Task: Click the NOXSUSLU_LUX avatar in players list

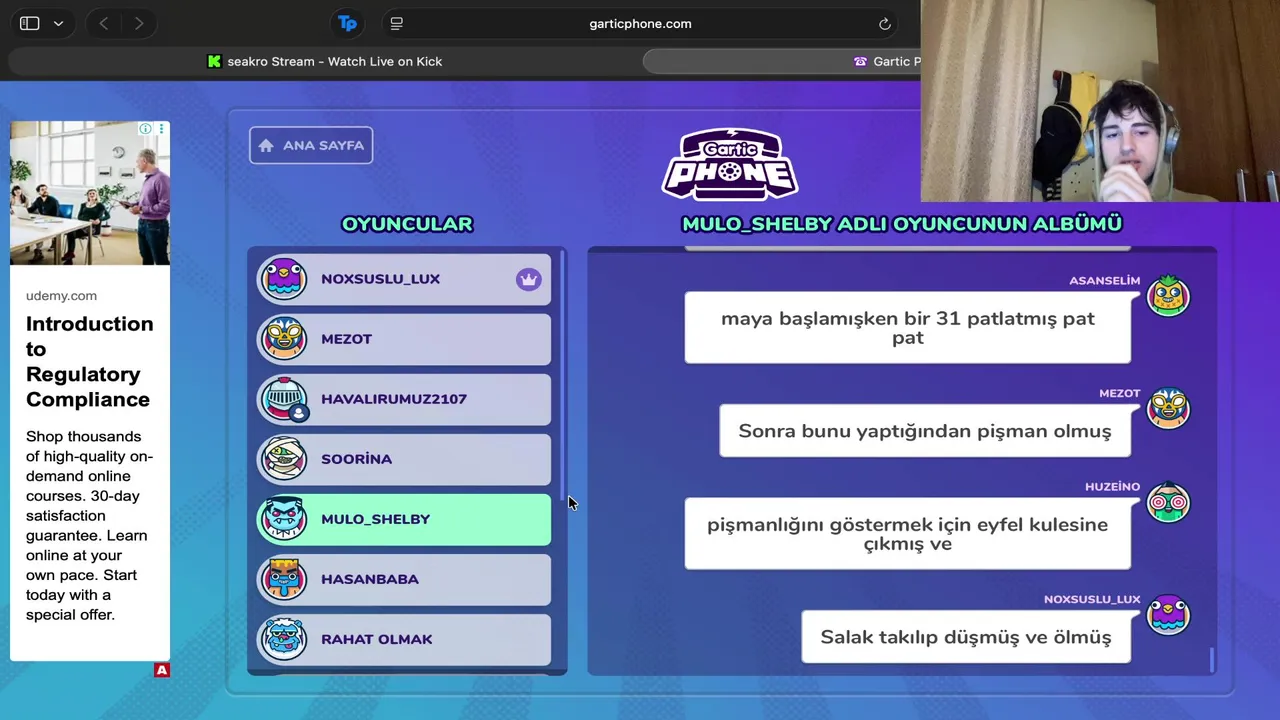Action: point(284,279)
